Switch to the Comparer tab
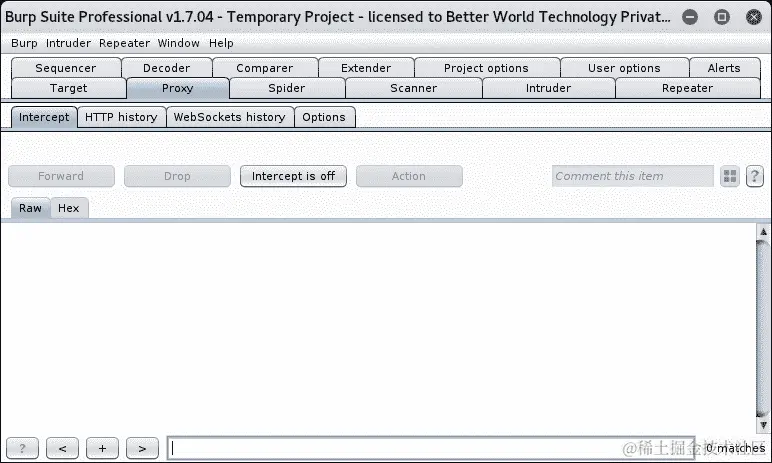The height and width of the screenshot is (463, 772). pos(265,68)
